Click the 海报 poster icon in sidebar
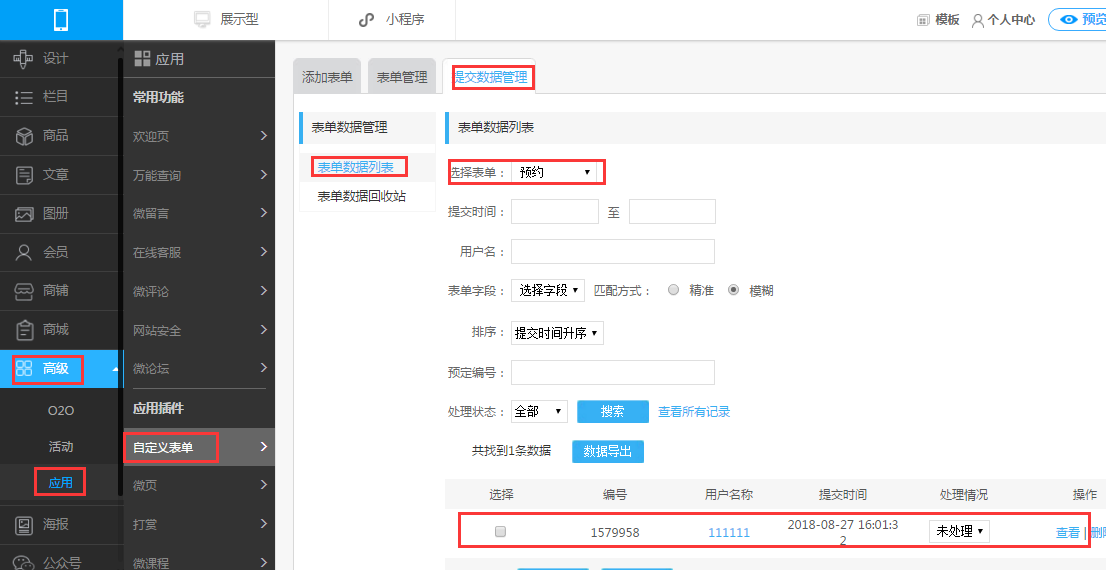The height and width of the screenshot is (570, 1106). [x=24, y=525]
